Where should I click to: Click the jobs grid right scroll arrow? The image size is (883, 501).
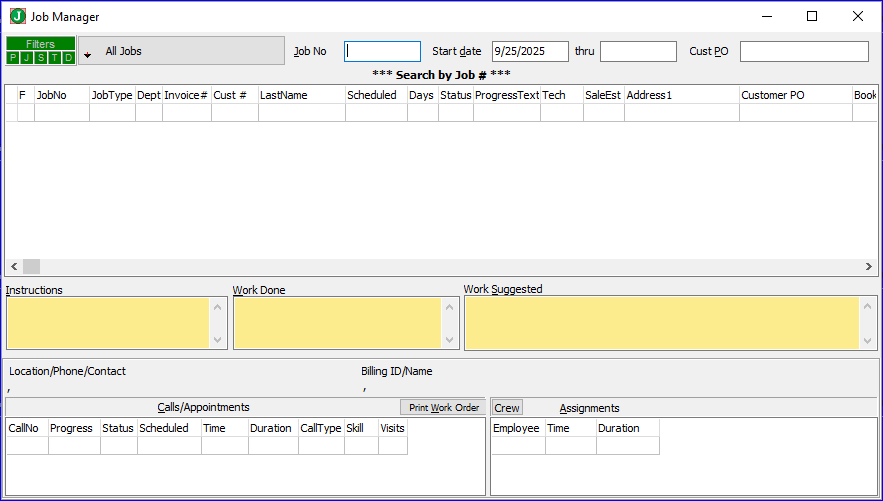click(x=869, y=266)
